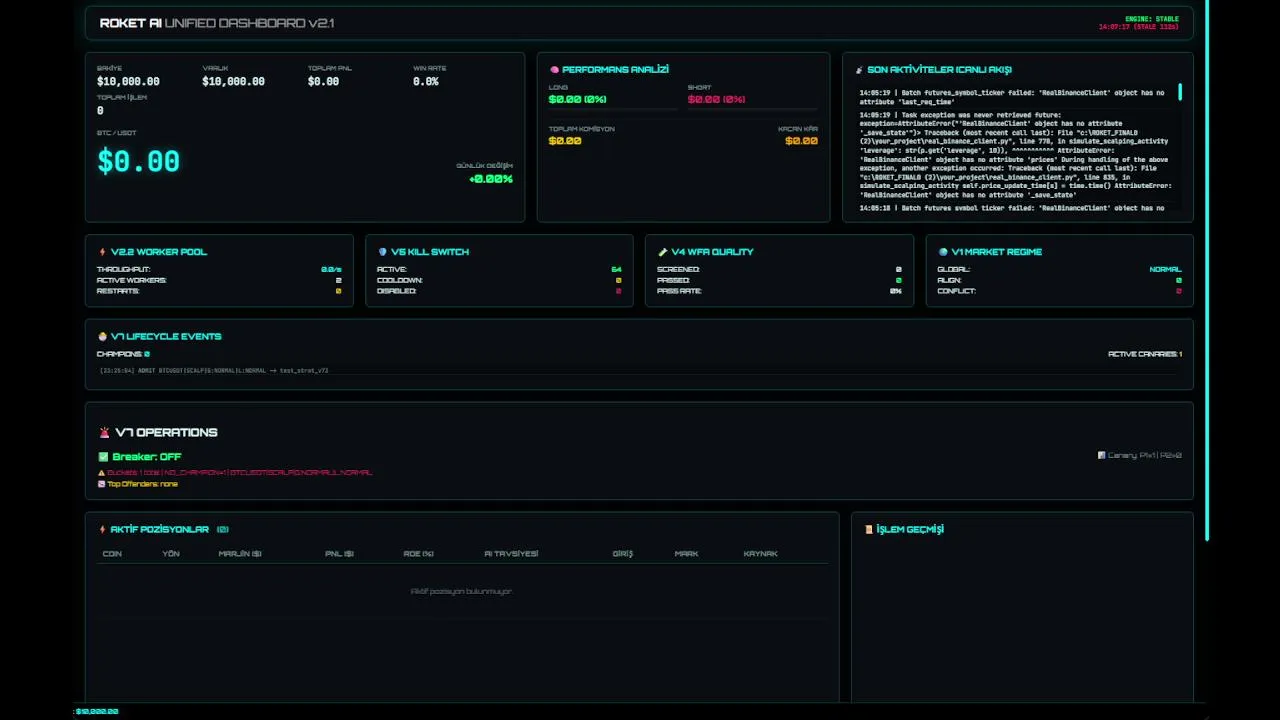Click the WIN RATE 0.0% value
Image resolution: width=1280 pixels, height=720 pixels.
426,82
